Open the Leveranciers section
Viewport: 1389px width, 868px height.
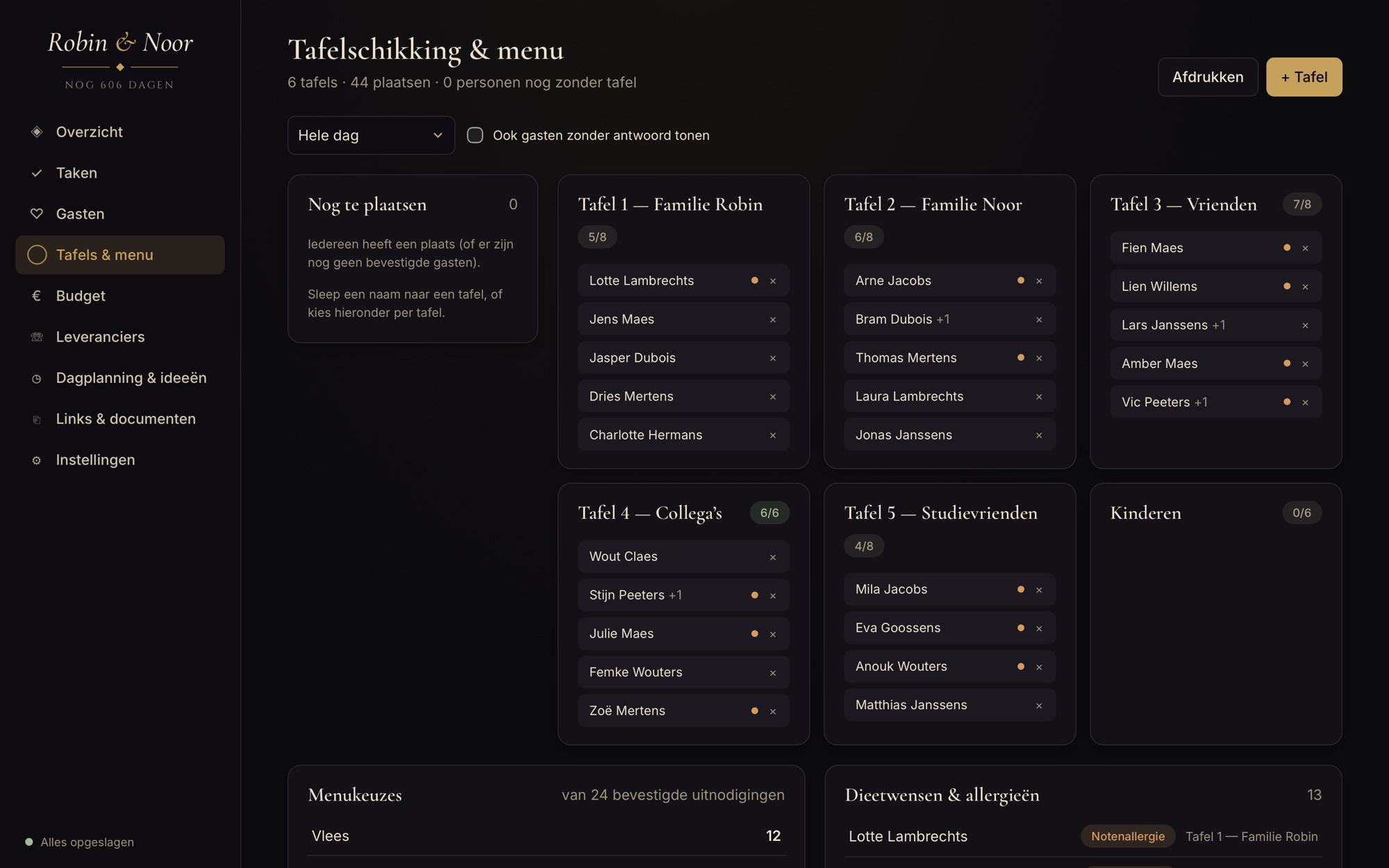click(x=120, y=337)
